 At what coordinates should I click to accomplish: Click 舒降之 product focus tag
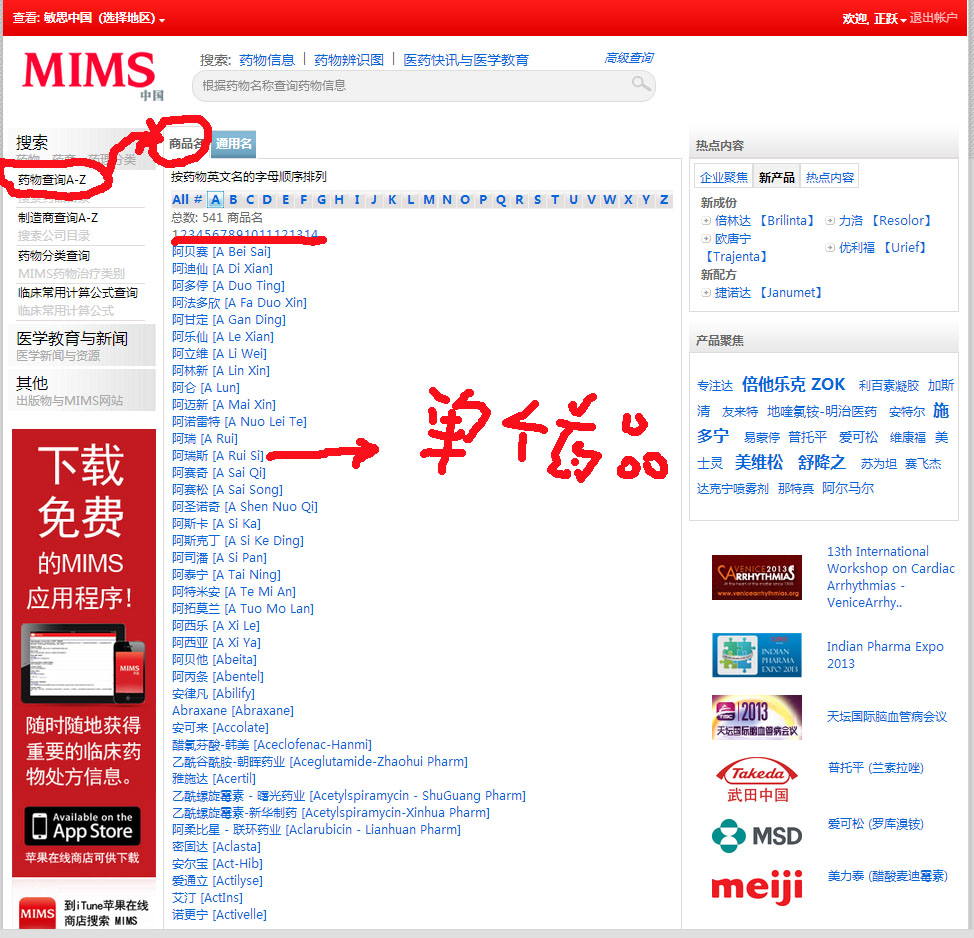point(821,462)
